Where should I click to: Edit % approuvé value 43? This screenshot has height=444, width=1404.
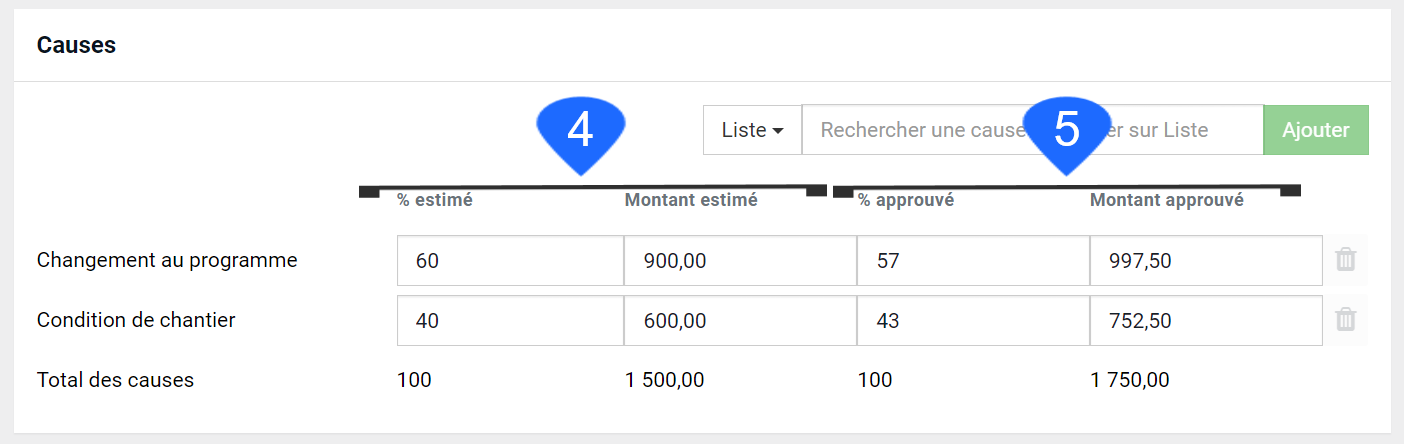pos(973,321)
